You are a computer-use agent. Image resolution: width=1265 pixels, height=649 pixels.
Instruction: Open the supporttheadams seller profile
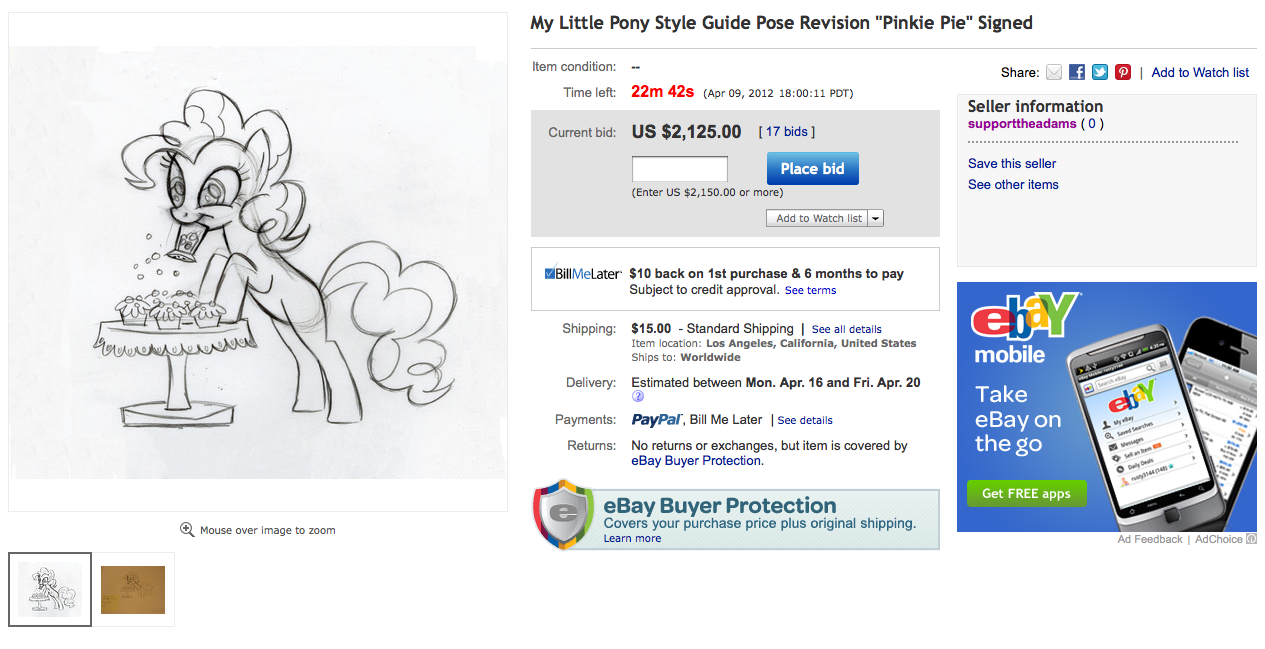point(1022,124)
